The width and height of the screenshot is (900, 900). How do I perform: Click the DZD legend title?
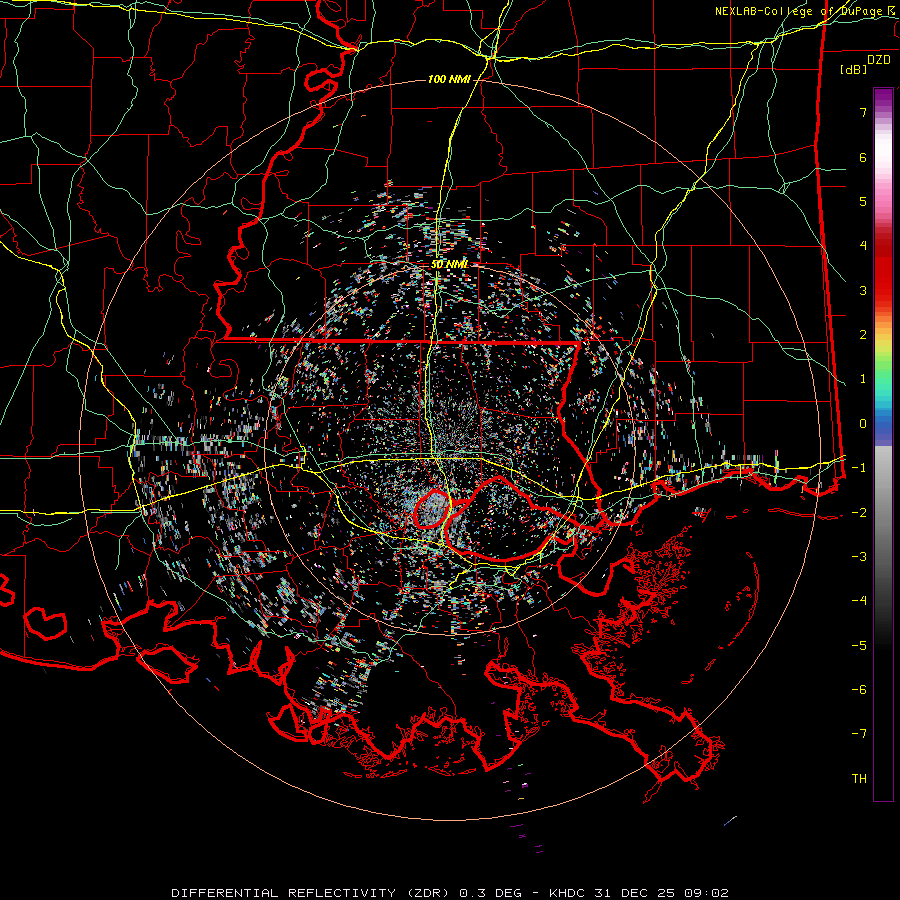pyautogui.click(x=879, y=60)
